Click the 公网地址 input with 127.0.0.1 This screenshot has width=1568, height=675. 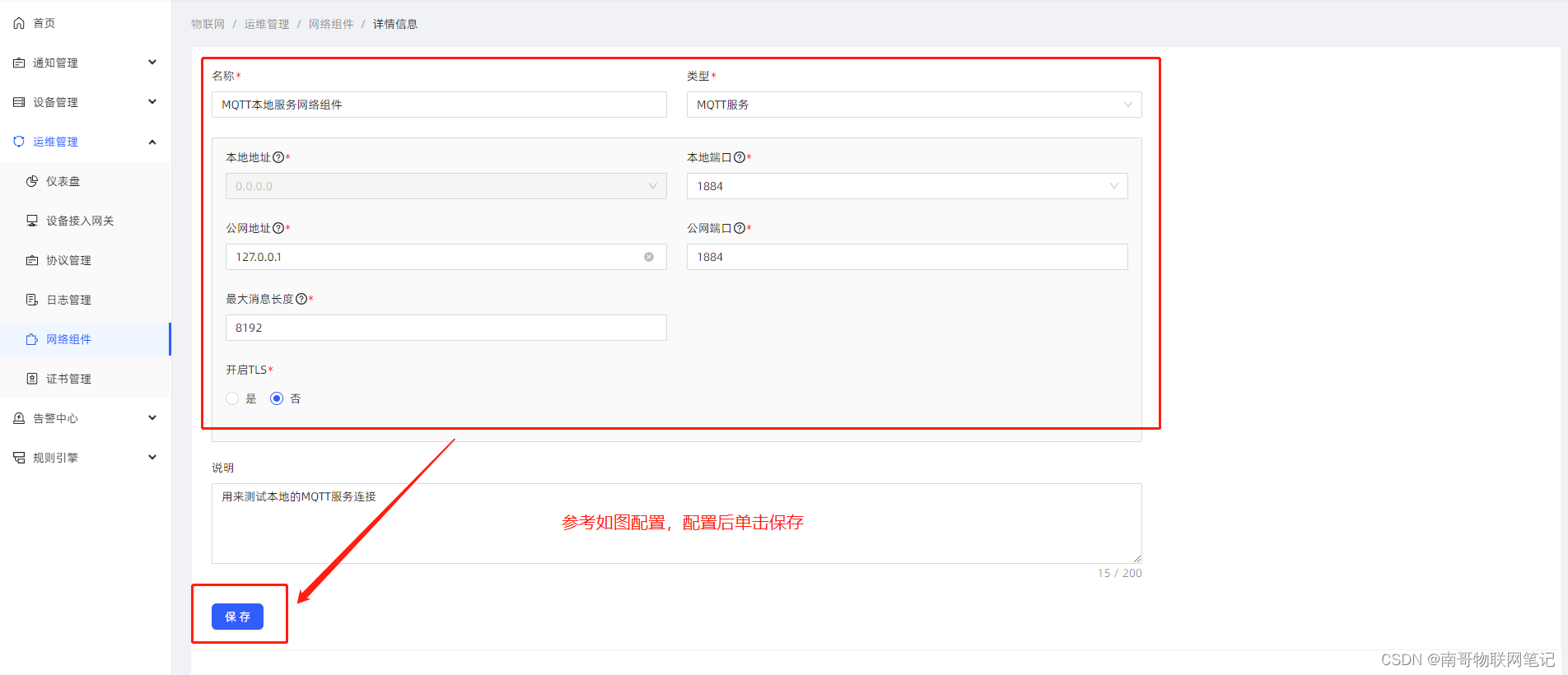pos(446,257)
